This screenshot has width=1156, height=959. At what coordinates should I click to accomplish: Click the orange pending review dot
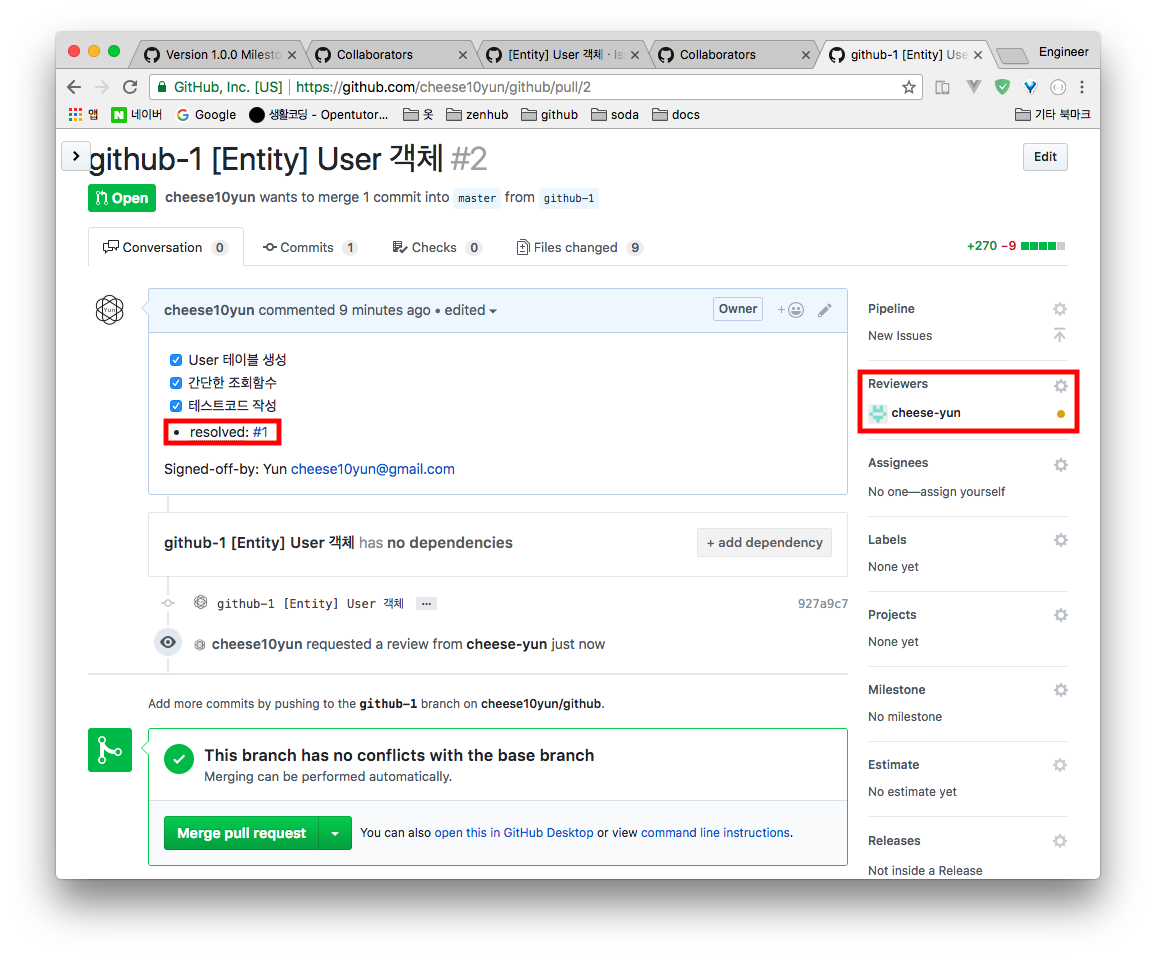tap(1060, 414)
